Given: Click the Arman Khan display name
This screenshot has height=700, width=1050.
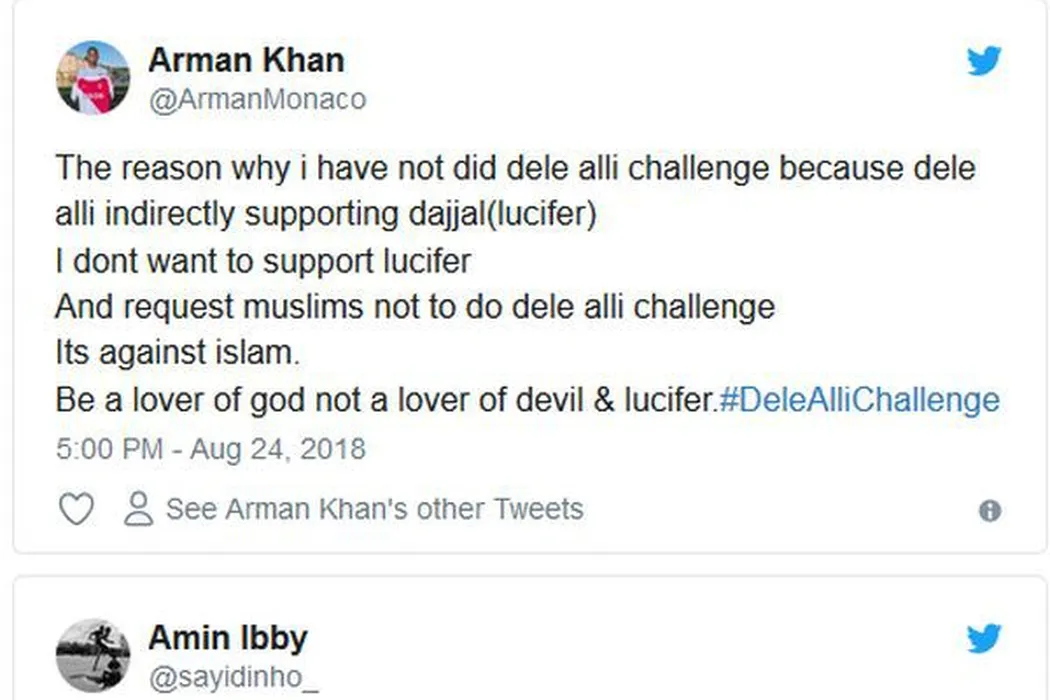Looking at the screenshot, I should click(246, 60).
